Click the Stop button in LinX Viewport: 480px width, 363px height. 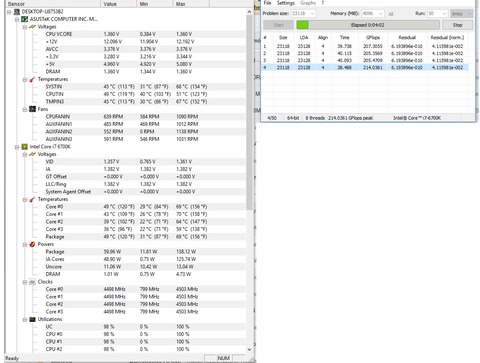[457, 25]
